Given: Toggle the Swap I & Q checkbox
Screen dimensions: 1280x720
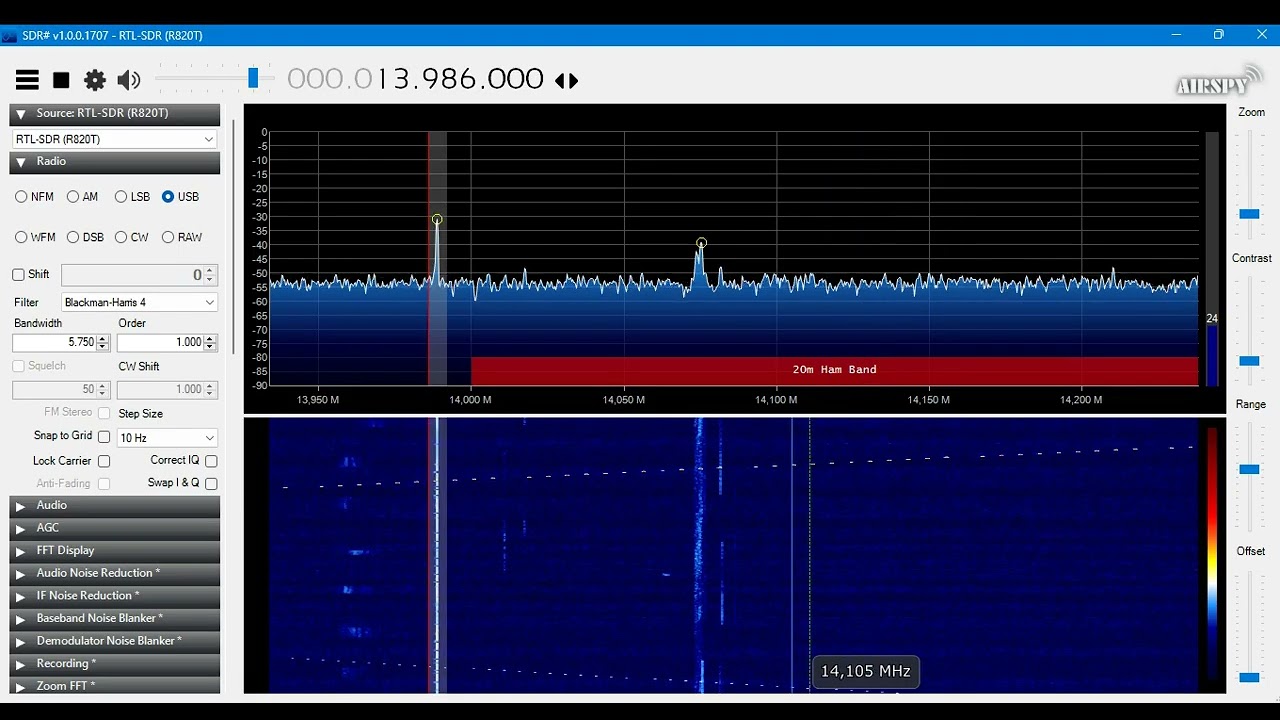Looking at the screenshot, I should click(x=211, y=484).
